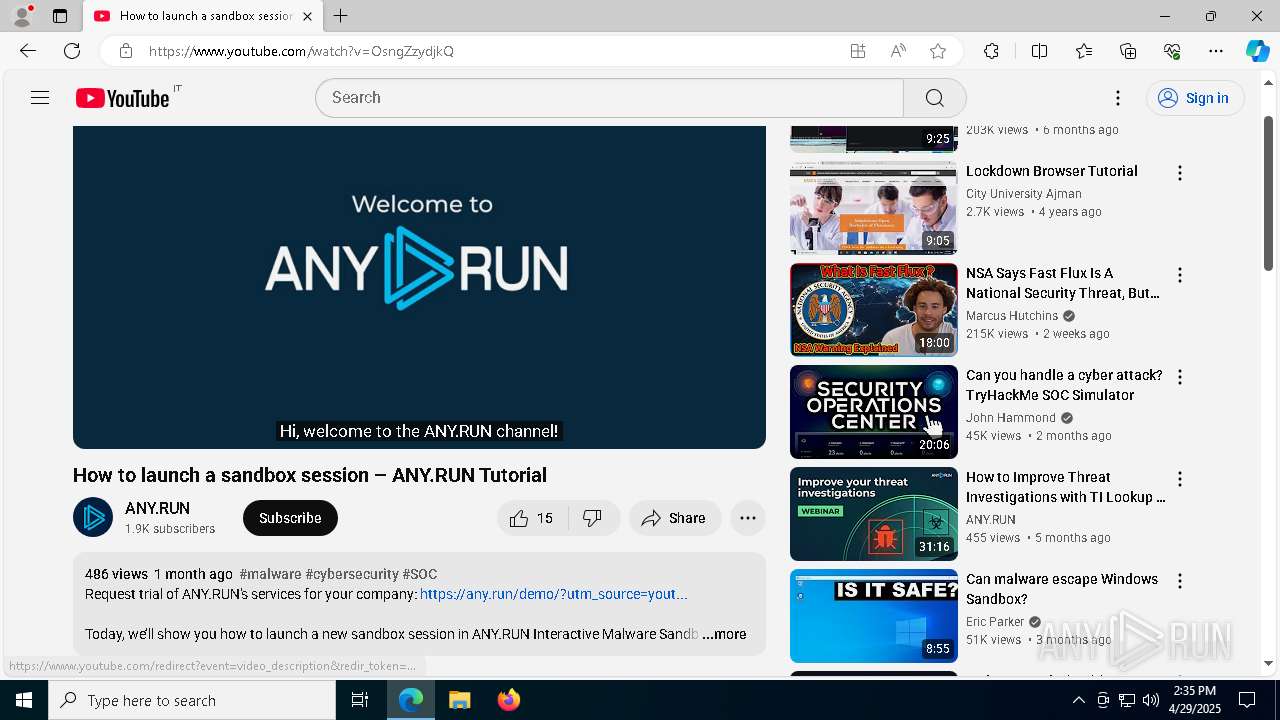This screenshot has width=1280, height=720.
Task: Show hidden system tray icons
Action: pos(1078,700)
